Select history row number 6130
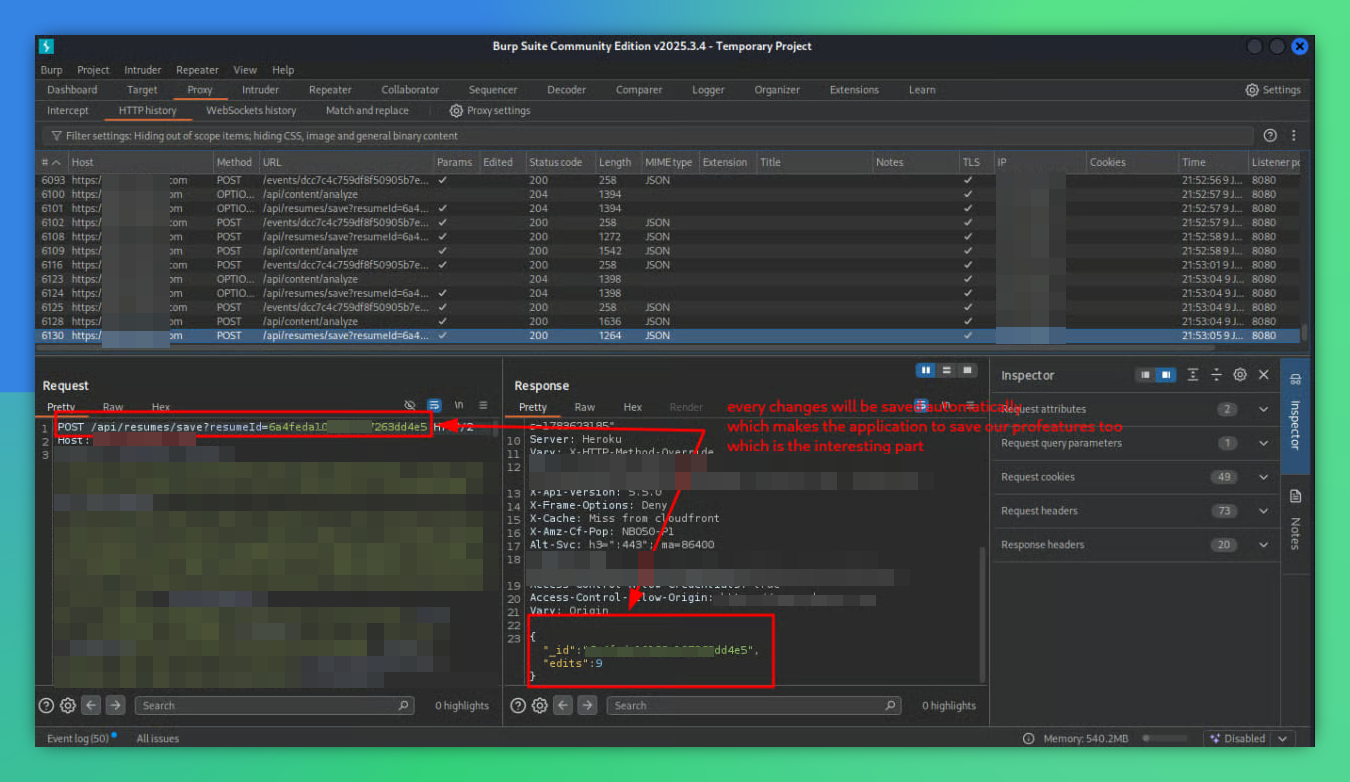 tap(668, 336)
